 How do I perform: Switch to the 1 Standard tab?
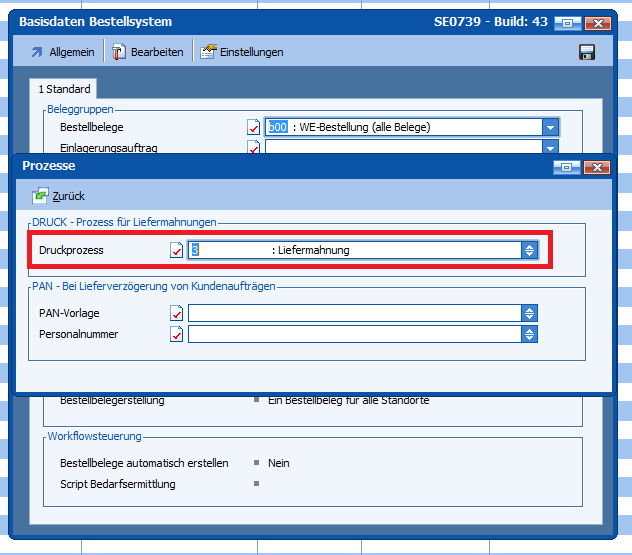[x=65, y=89]
